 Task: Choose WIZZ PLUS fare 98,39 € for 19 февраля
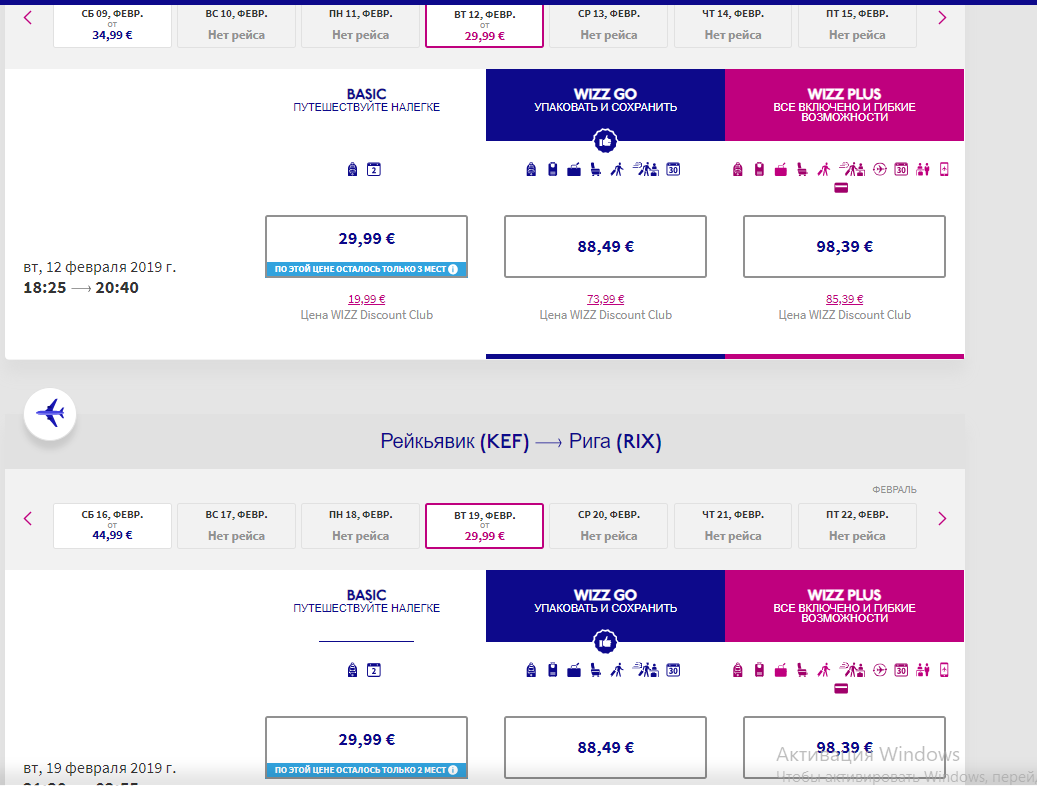click(x=844, y=747)
